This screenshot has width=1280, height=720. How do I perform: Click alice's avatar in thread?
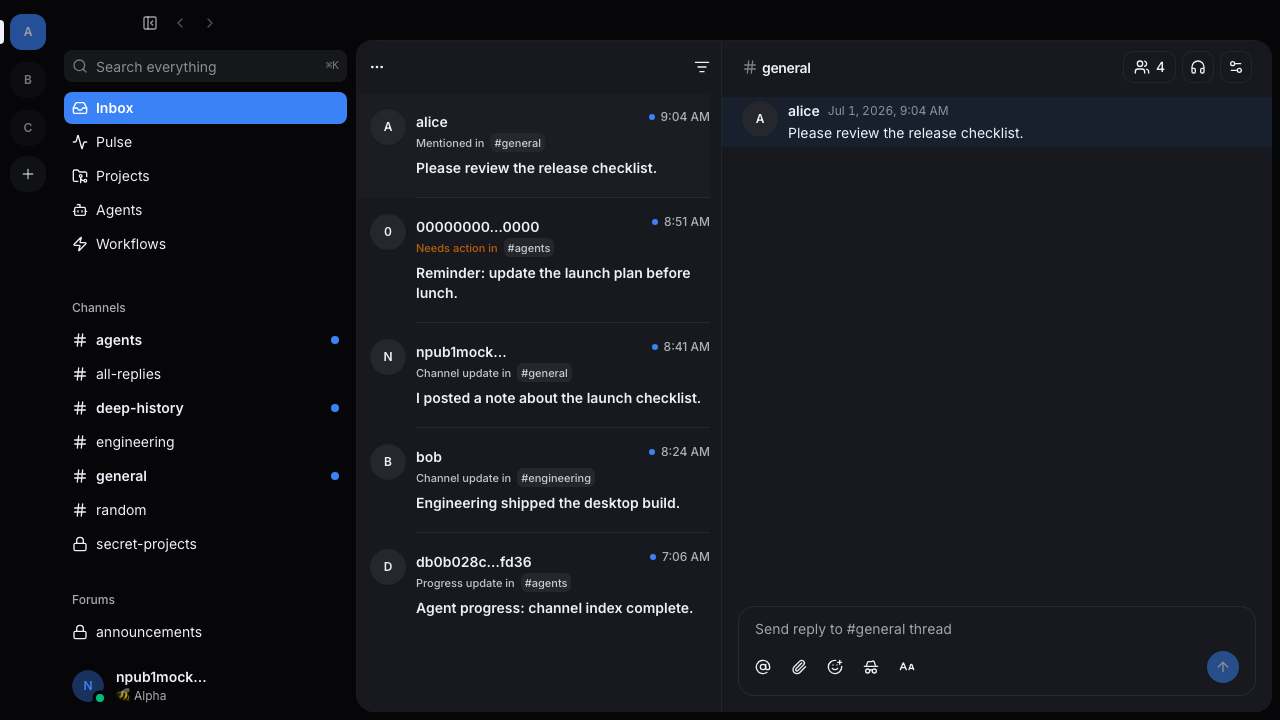[x=760, y=119]
